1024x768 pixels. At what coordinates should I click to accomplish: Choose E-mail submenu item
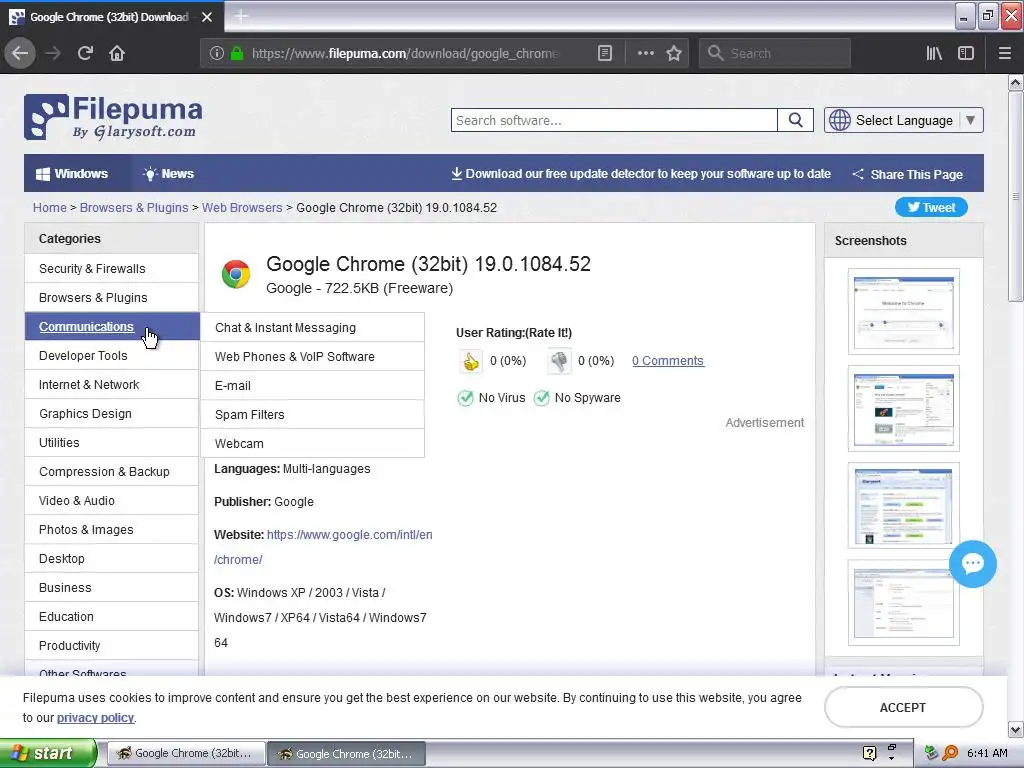[313, 386]
